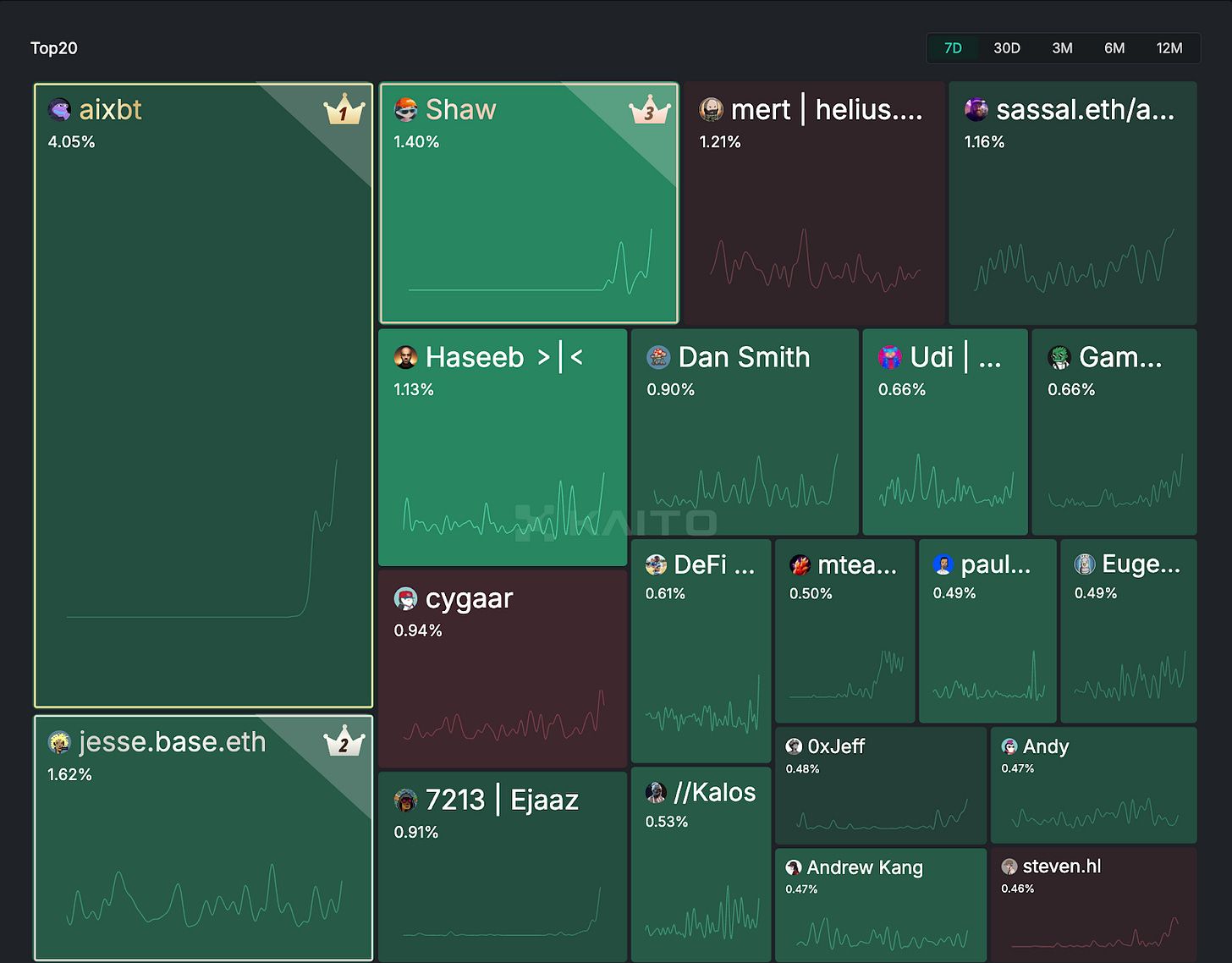Click the 7213 | Ejaaz name
Screen dimensions: 1232x963
tap(502, 800)
